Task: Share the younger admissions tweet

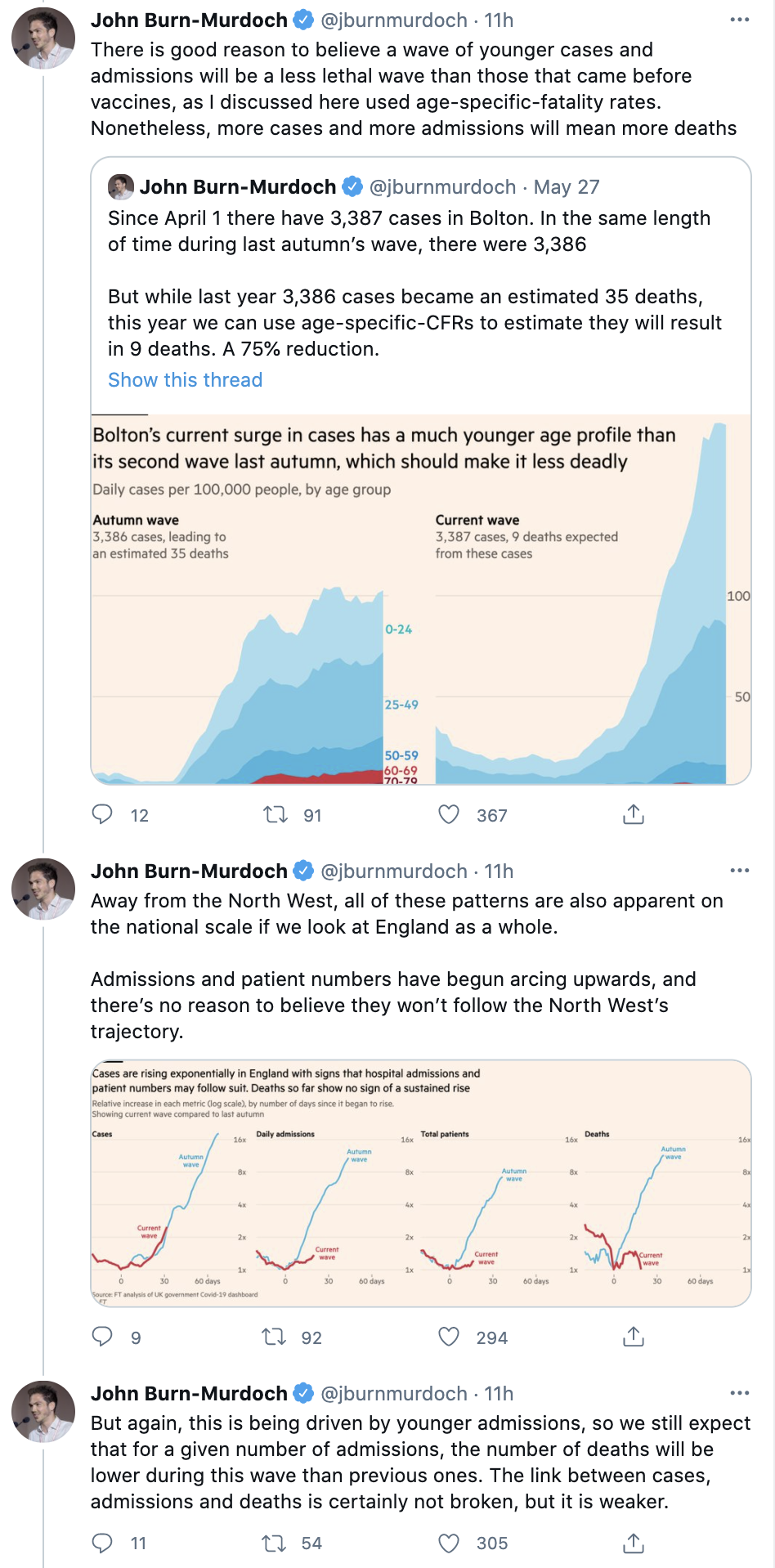Action: click(x=634, y=1543)
